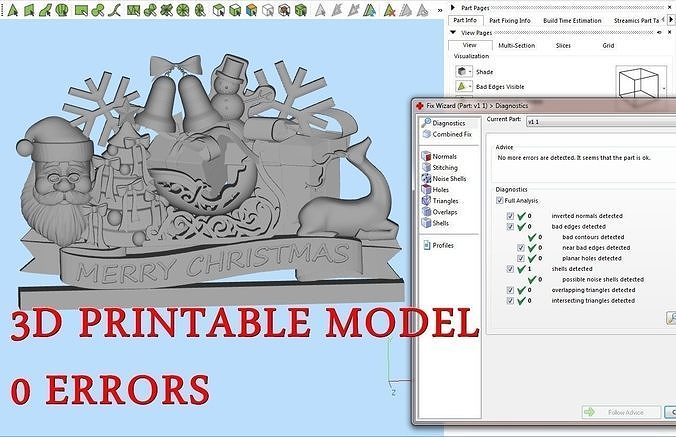Toggle intersecting triangles detected checkbox
The height and width of the screenshot is (437, 676).
click(x=510, y=301)
